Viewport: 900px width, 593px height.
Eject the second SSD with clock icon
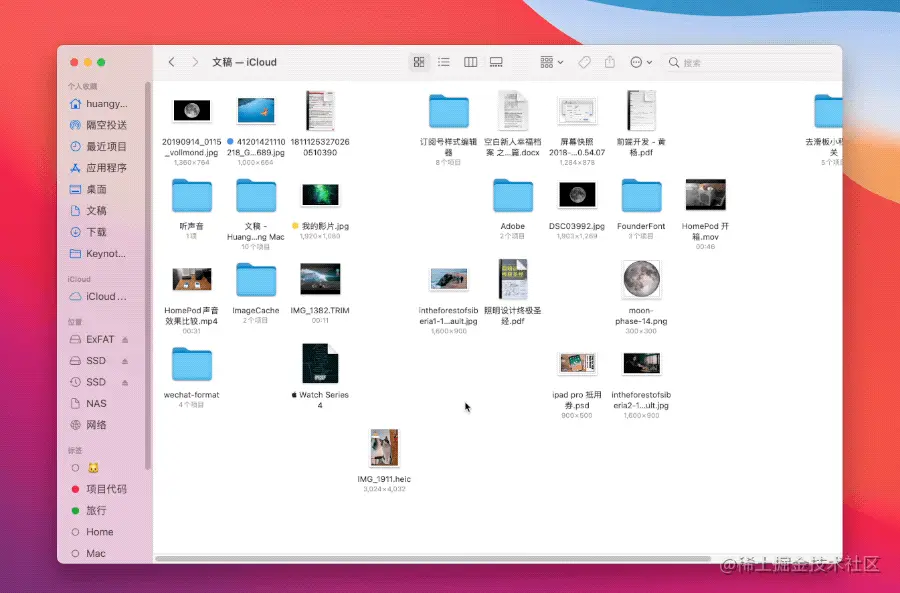click(125, 382)
